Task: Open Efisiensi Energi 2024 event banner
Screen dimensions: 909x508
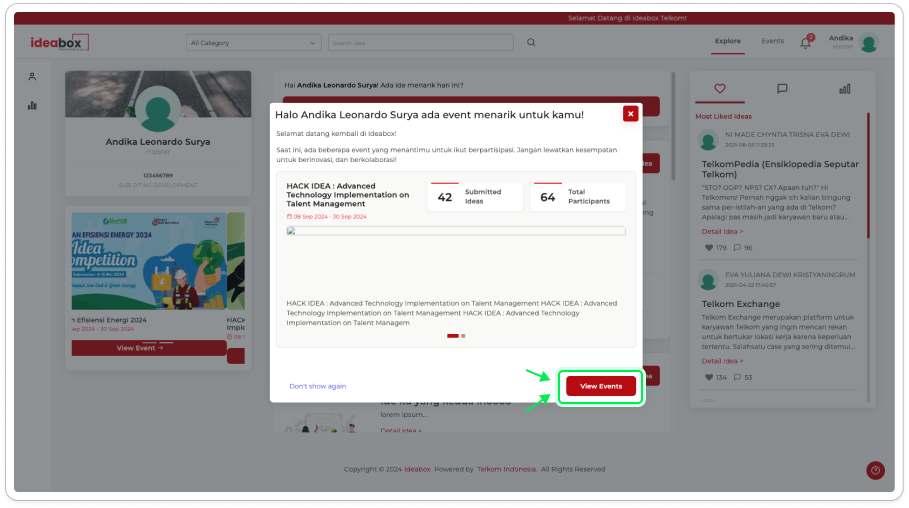Action: tap(149, 261)
